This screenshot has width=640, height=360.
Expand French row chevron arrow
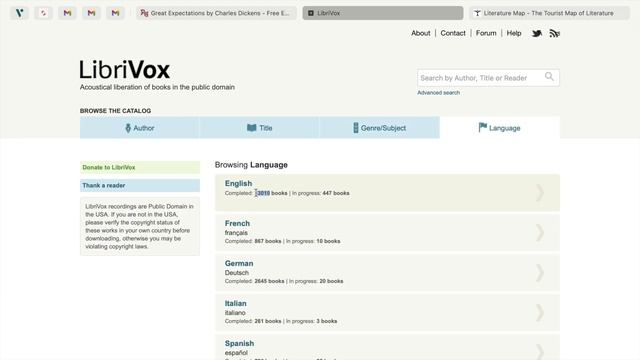pos(540,233)
